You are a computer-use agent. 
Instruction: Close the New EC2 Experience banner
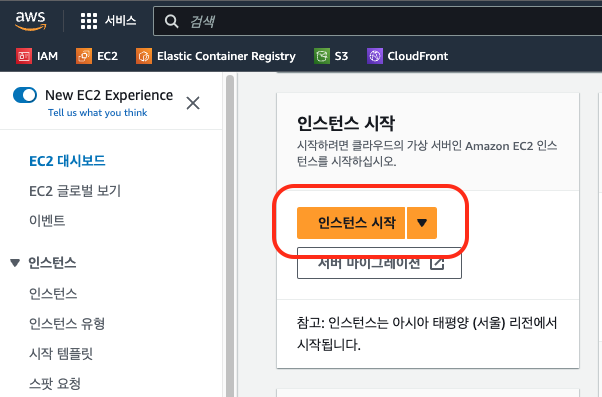pyautogui.click(x=193, y=103)
